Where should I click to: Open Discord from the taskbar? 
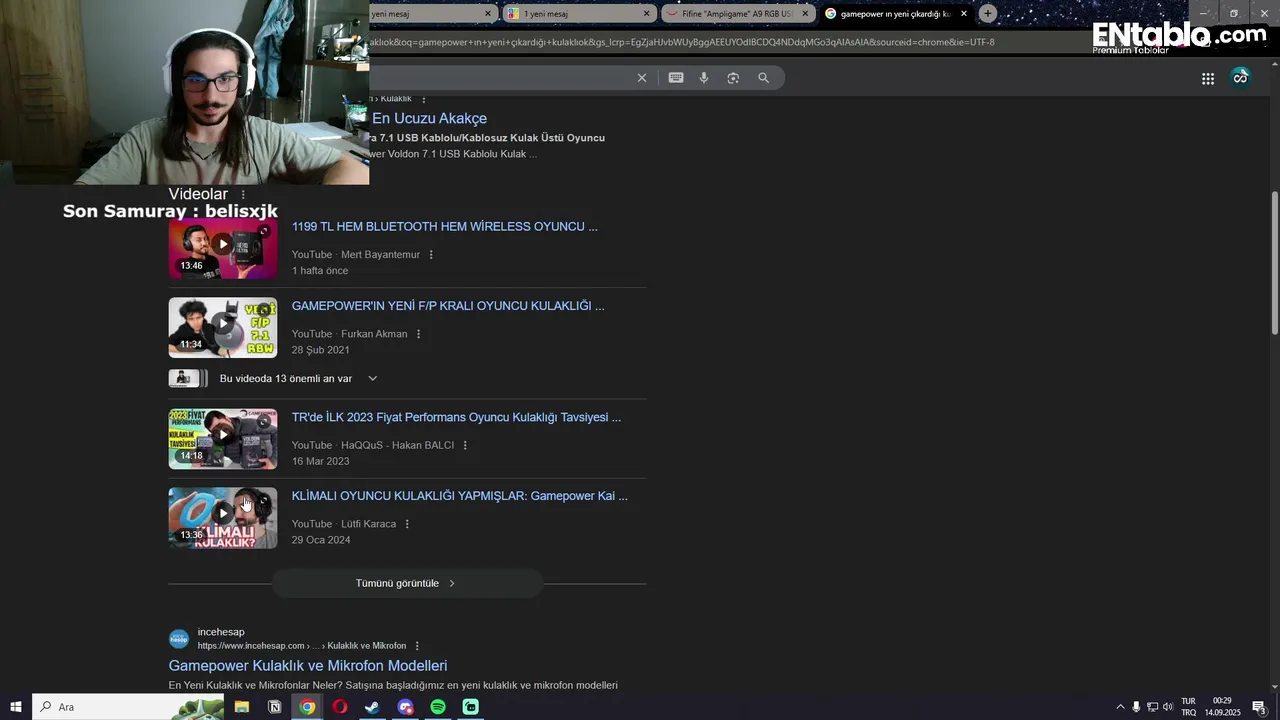[405, 707]
